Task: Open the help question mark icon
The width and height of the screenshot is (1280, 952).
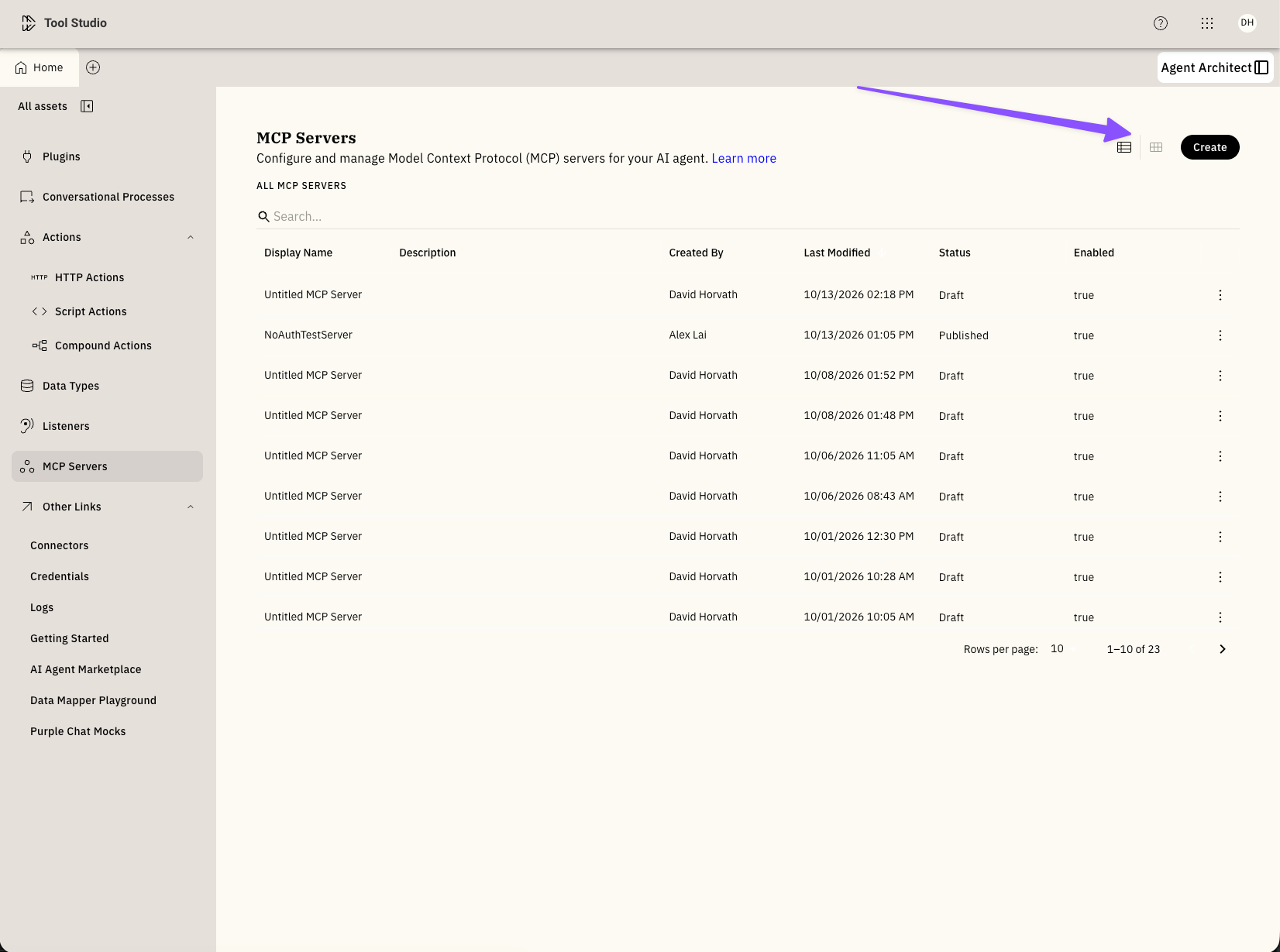Action: point(1160,23)
